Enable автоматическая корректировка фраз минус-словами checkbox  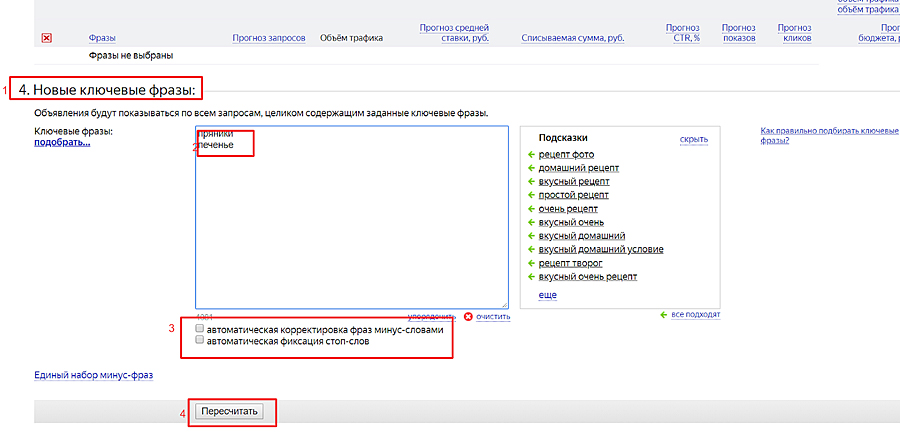click(x=201, y=328)
